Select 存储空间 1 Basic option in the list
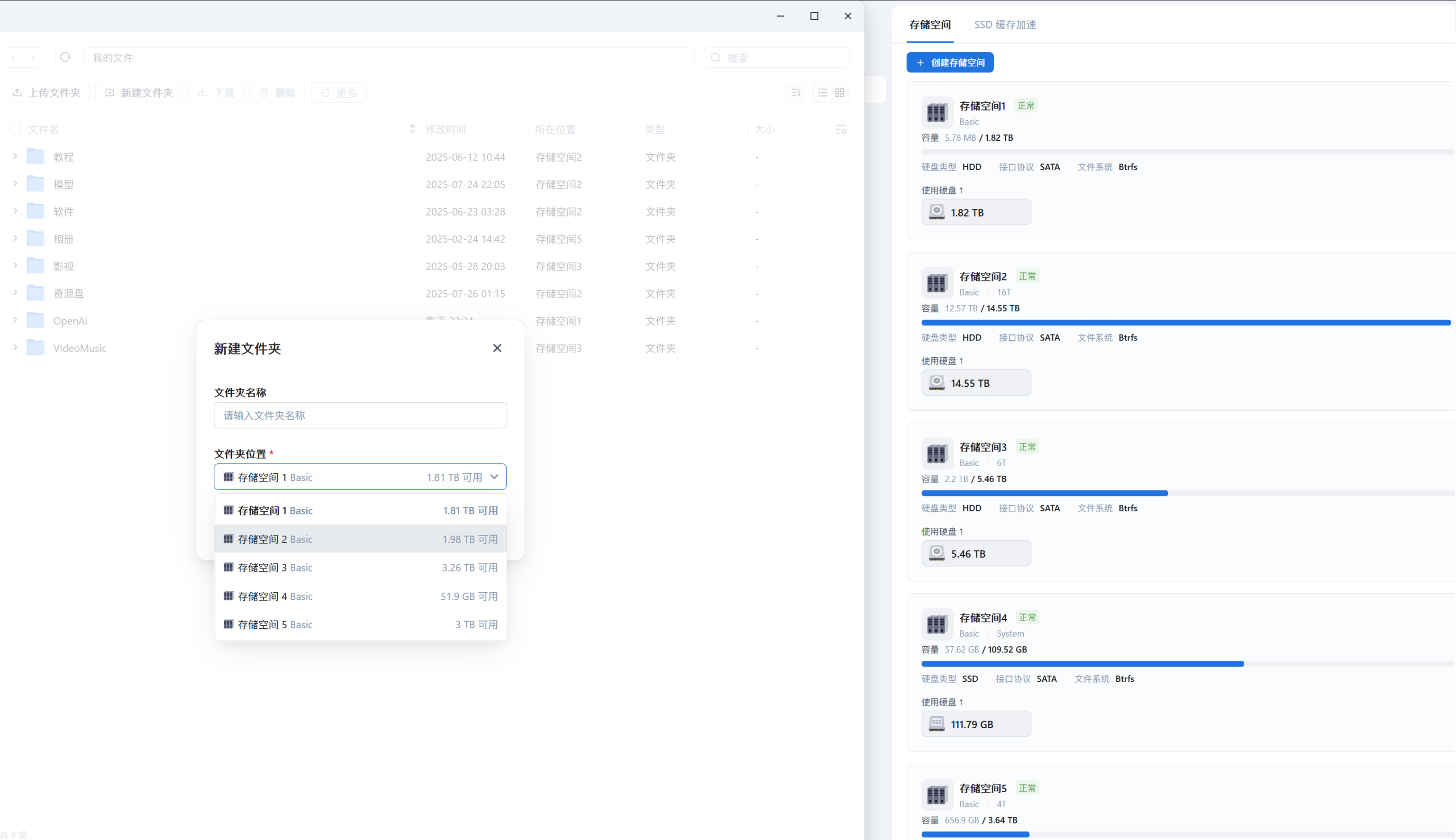Image resolution: width=1456 pixels, height=840 pixels. [361, 511]
